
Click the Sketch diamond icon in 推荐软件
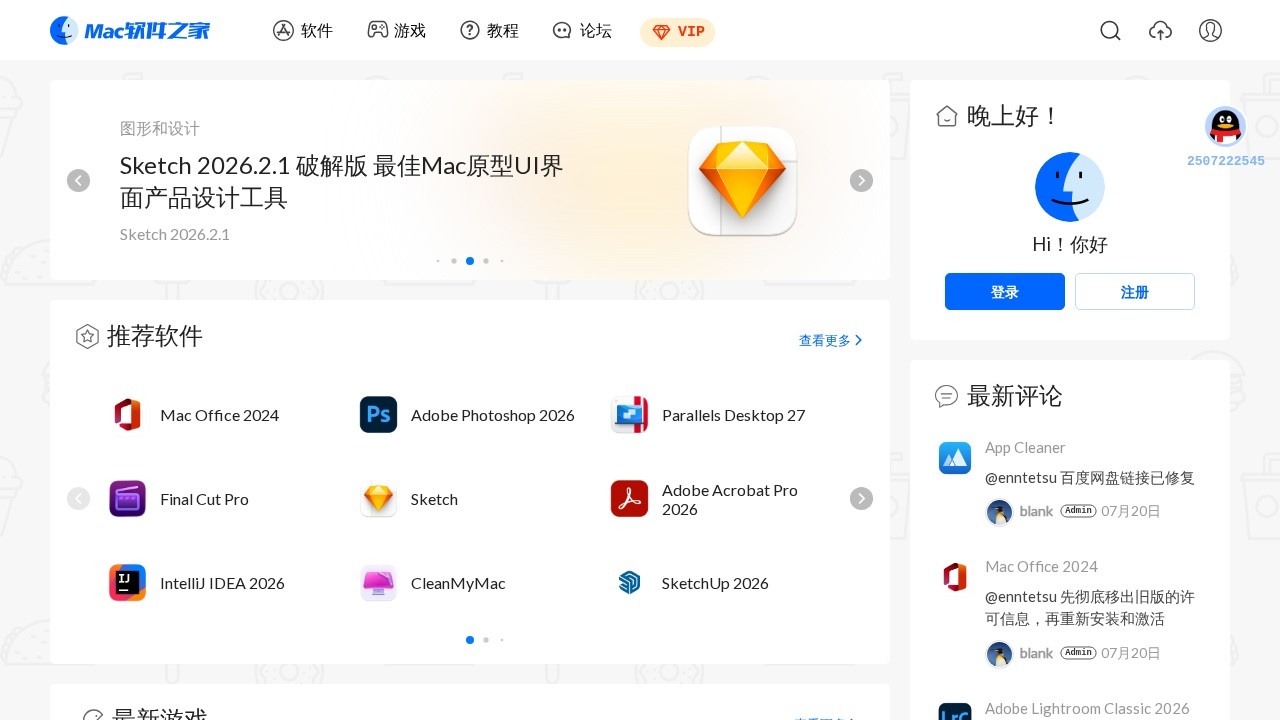click(378, 499)
